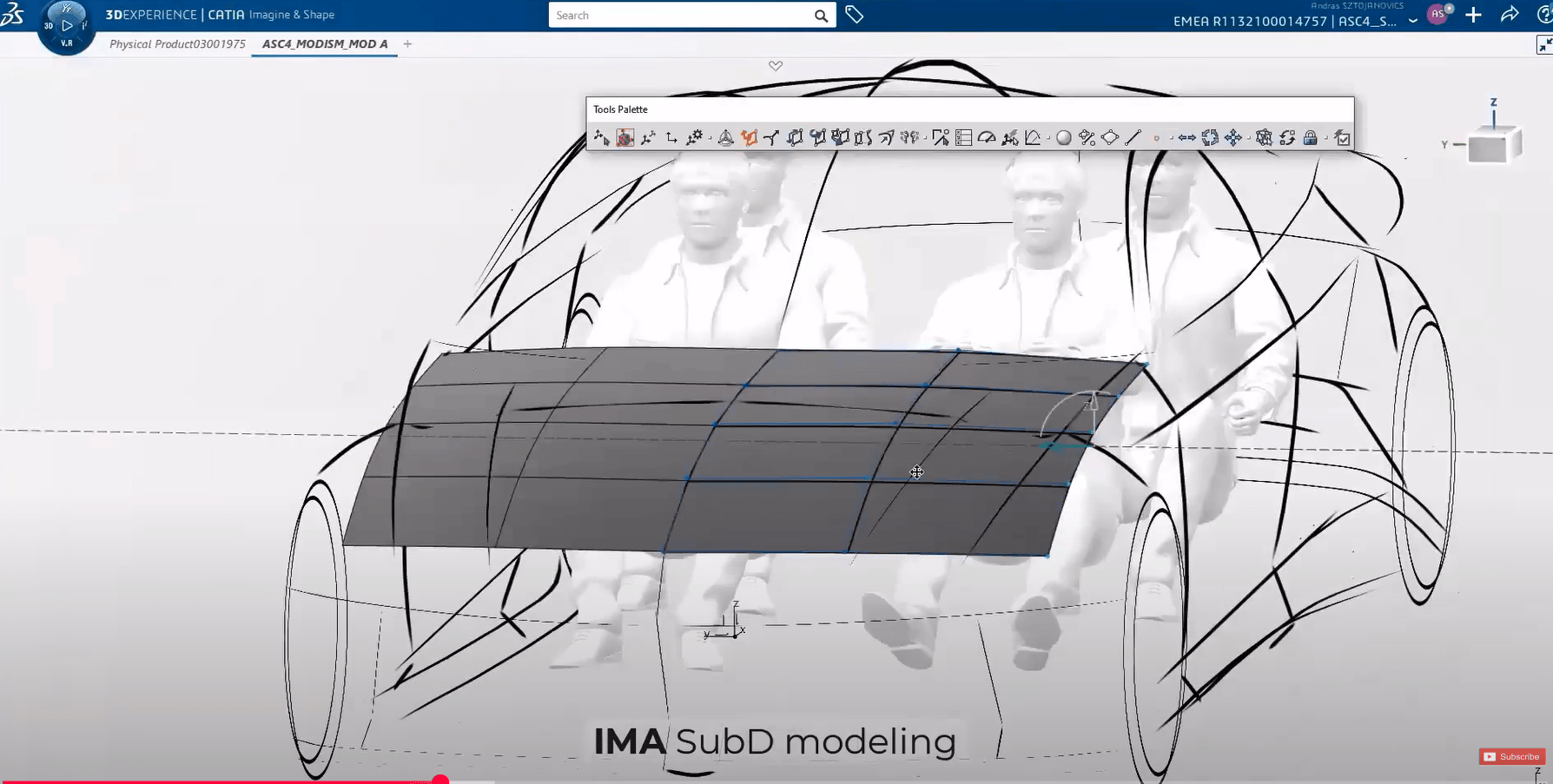Click the compass play button
This screenshot has height=784, width=1553.
point(67,25)
